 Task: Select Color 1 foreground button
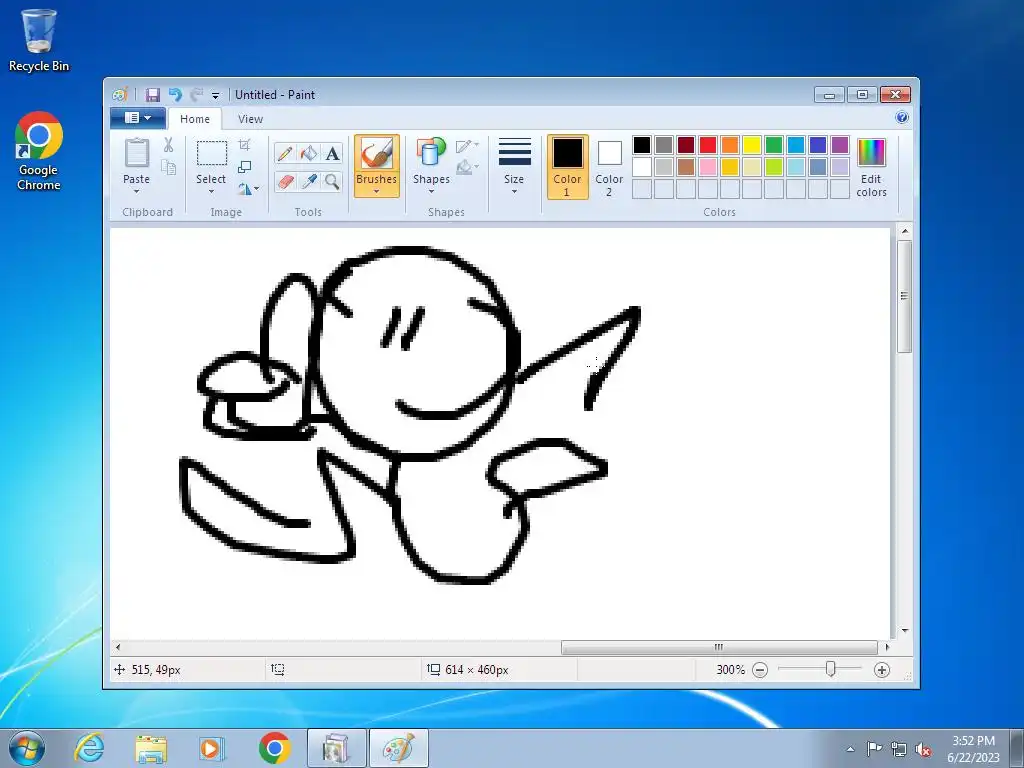pyautogui.click(x=568, y=167)
